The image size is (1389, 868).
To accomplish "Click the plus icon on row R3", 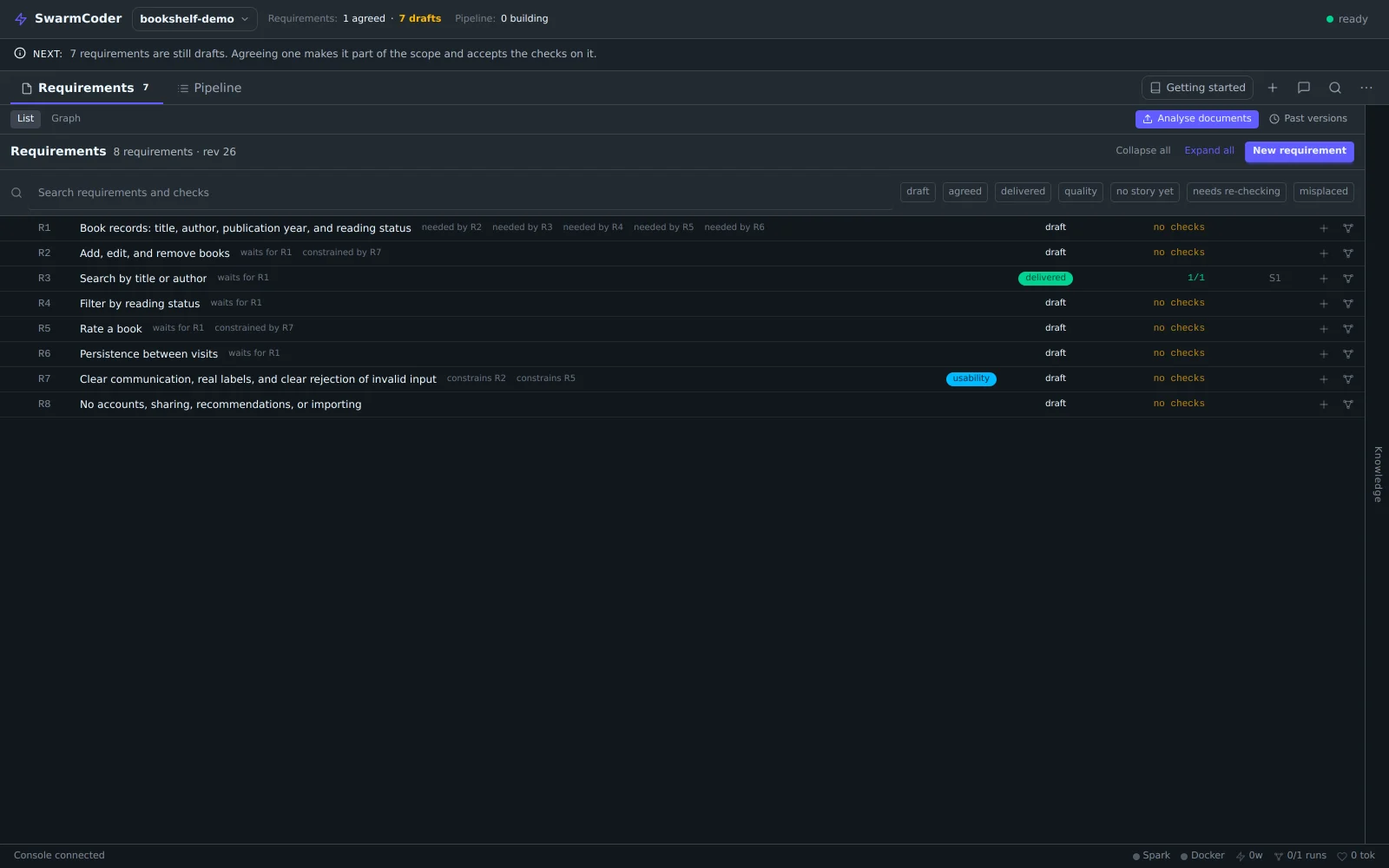I will tap(1324, 279).
